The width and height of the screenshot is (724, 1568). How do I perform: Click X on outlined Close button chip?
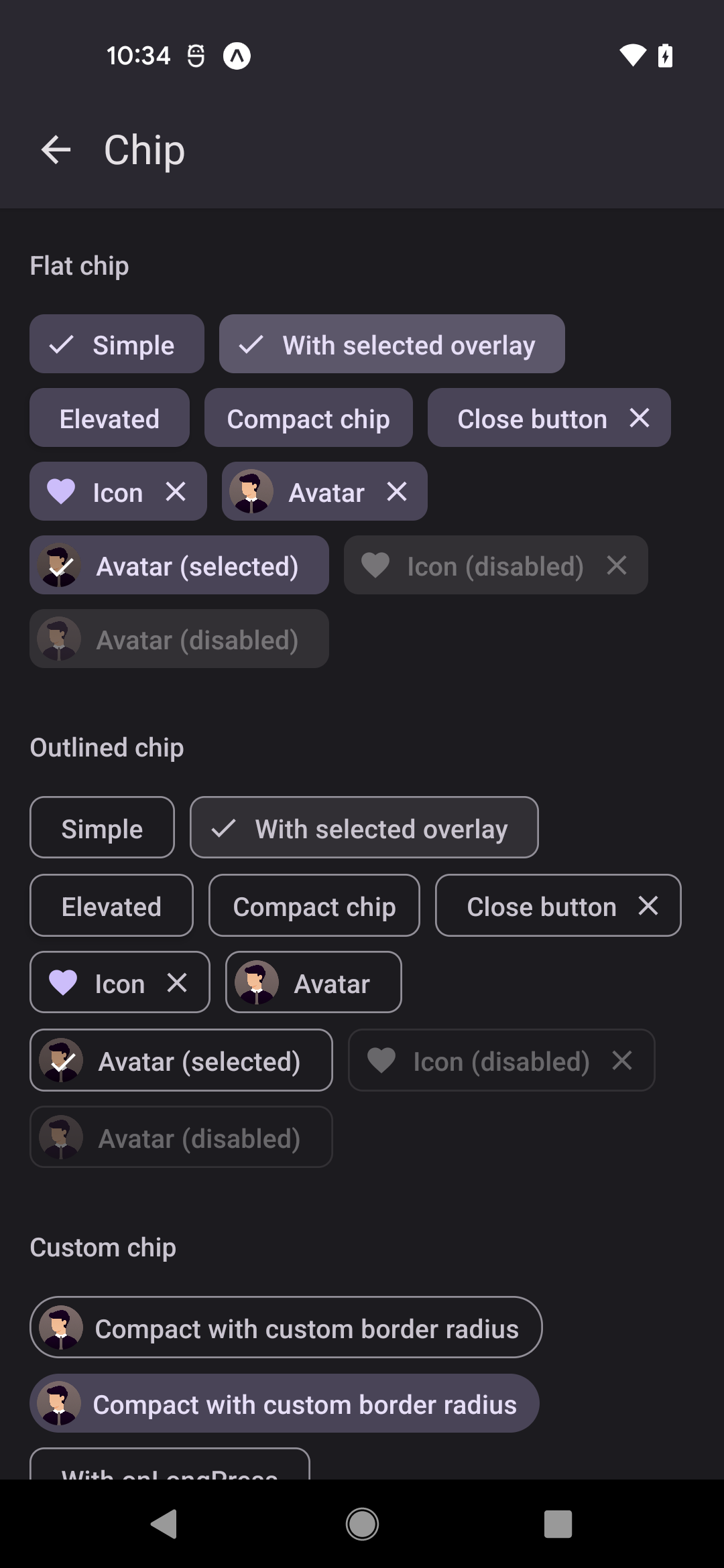(x=648, y=906)
